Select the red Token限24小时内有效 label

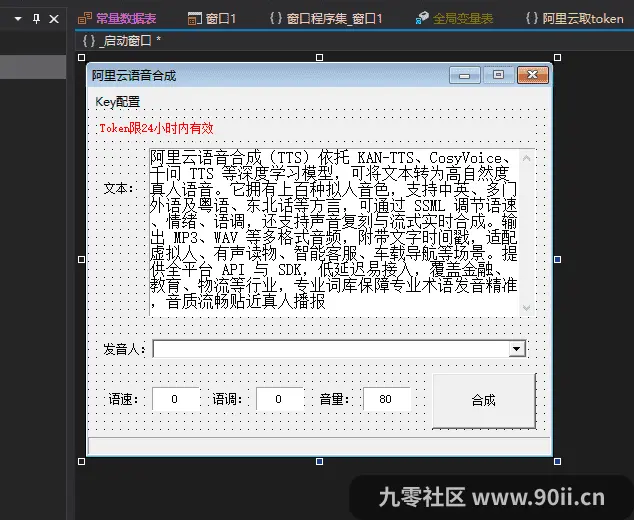pos(156,129)
